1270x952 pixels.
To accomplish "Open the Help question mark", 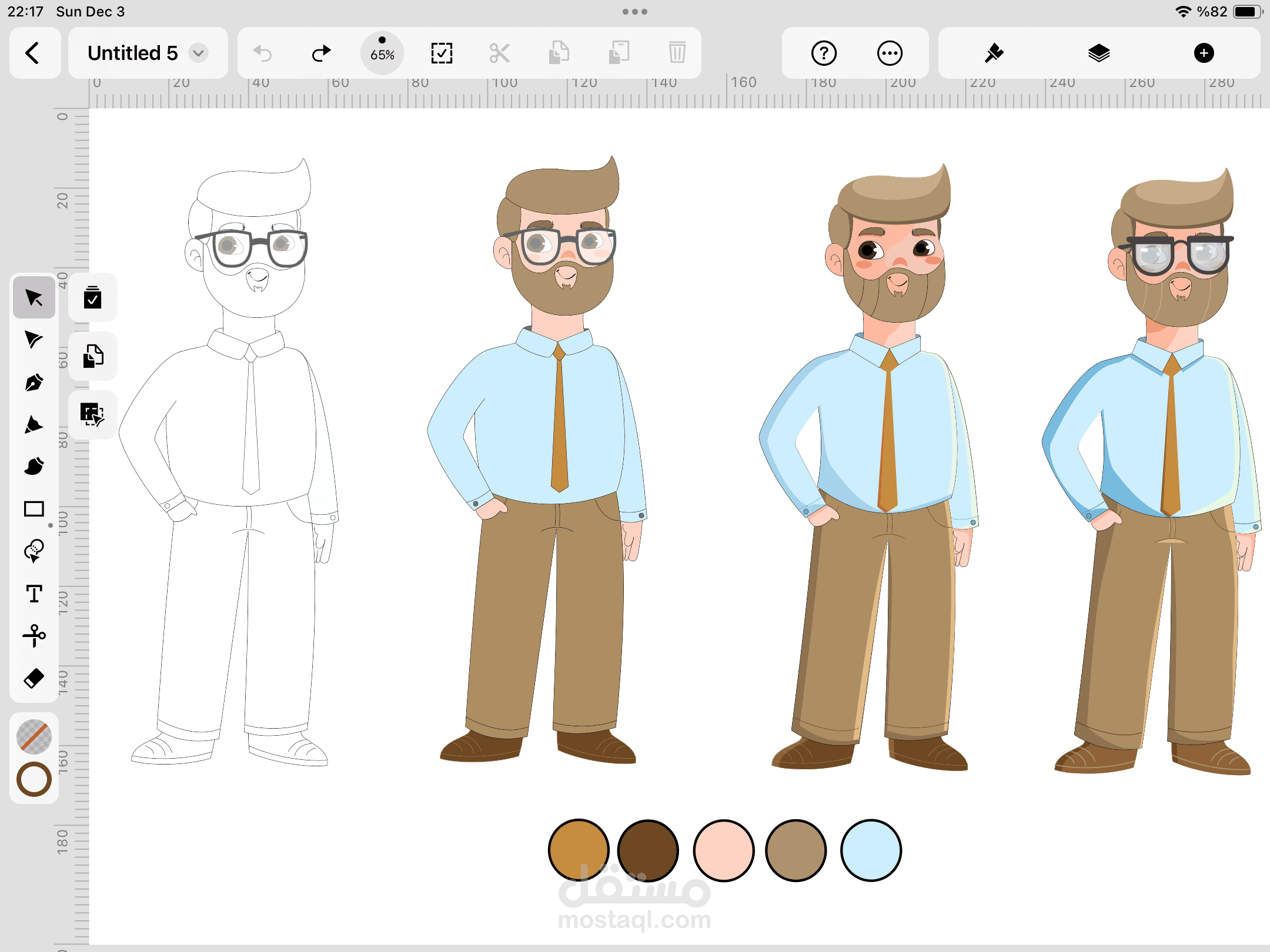I will tap(824, 53).
